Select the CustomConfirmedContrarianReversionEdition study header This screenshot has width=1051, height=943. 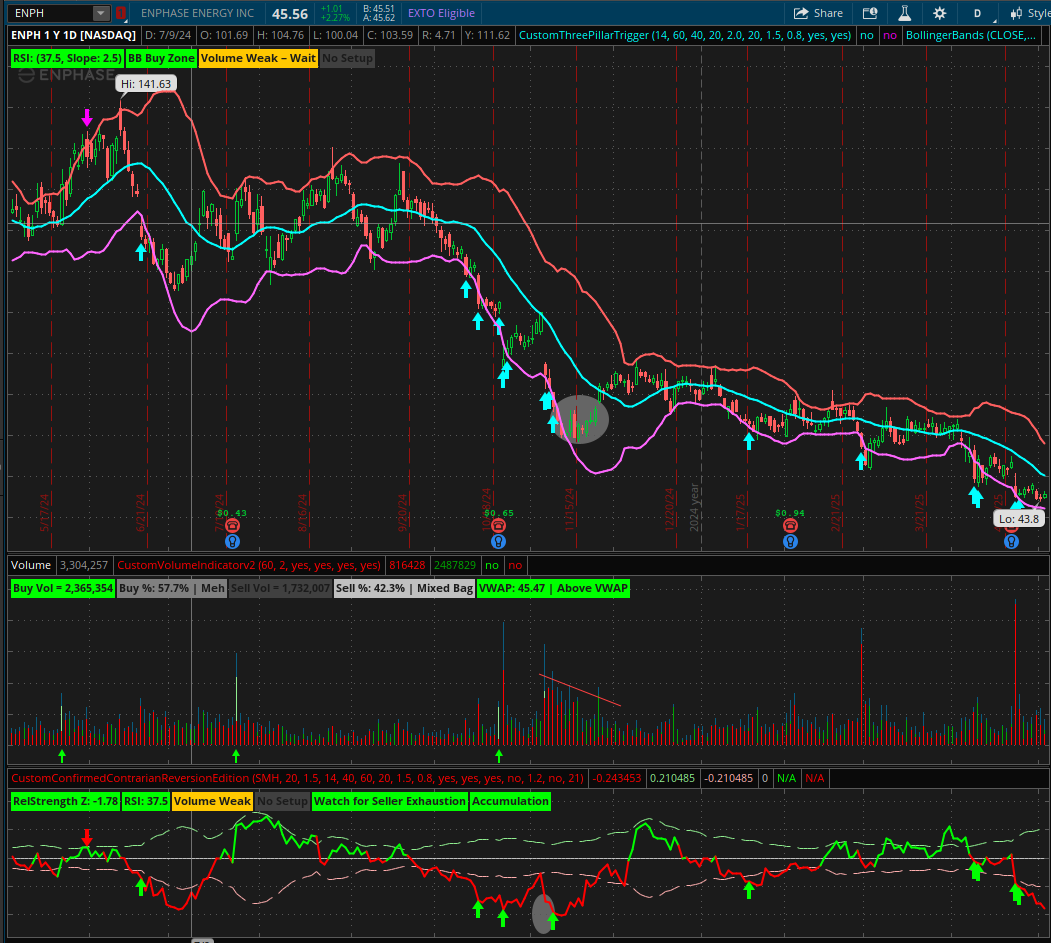pyautogui.click(x=298, y=778)
